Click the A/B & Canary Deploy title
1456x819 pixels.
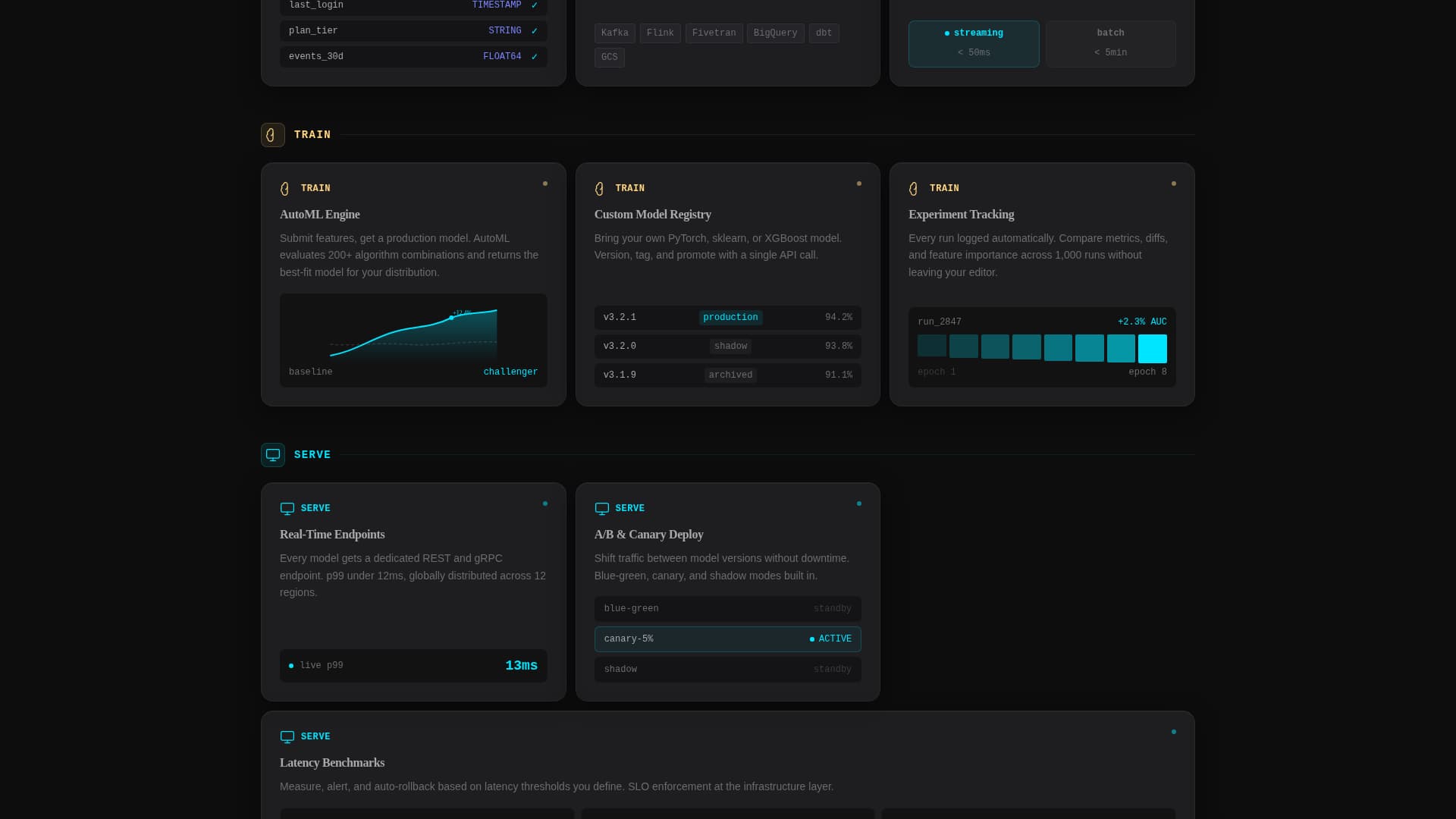[649, 535]
